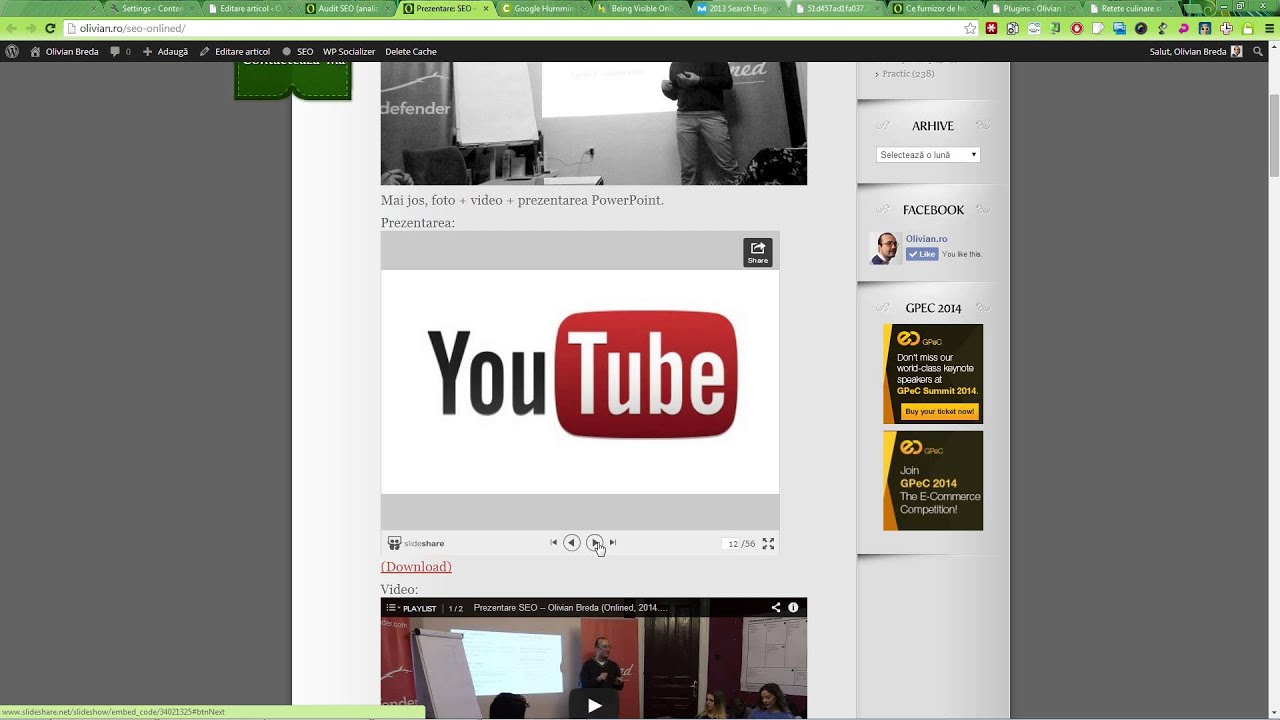Click the page vertical scrollbar thumb
Image resolution: width=1280 pixels, height=720 pixels.
click(x=1274, y=134)
